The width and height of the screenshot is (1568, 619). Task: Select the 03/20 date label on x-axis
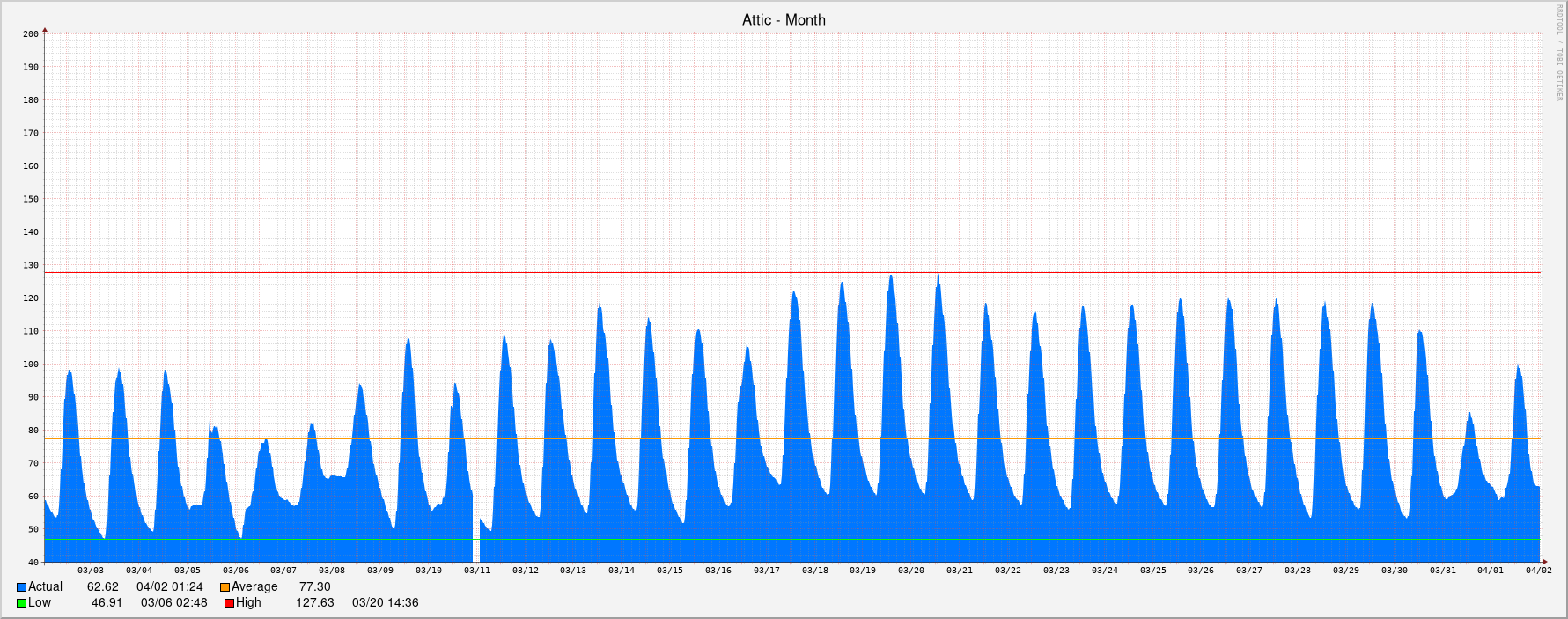(x=911, y=571)
